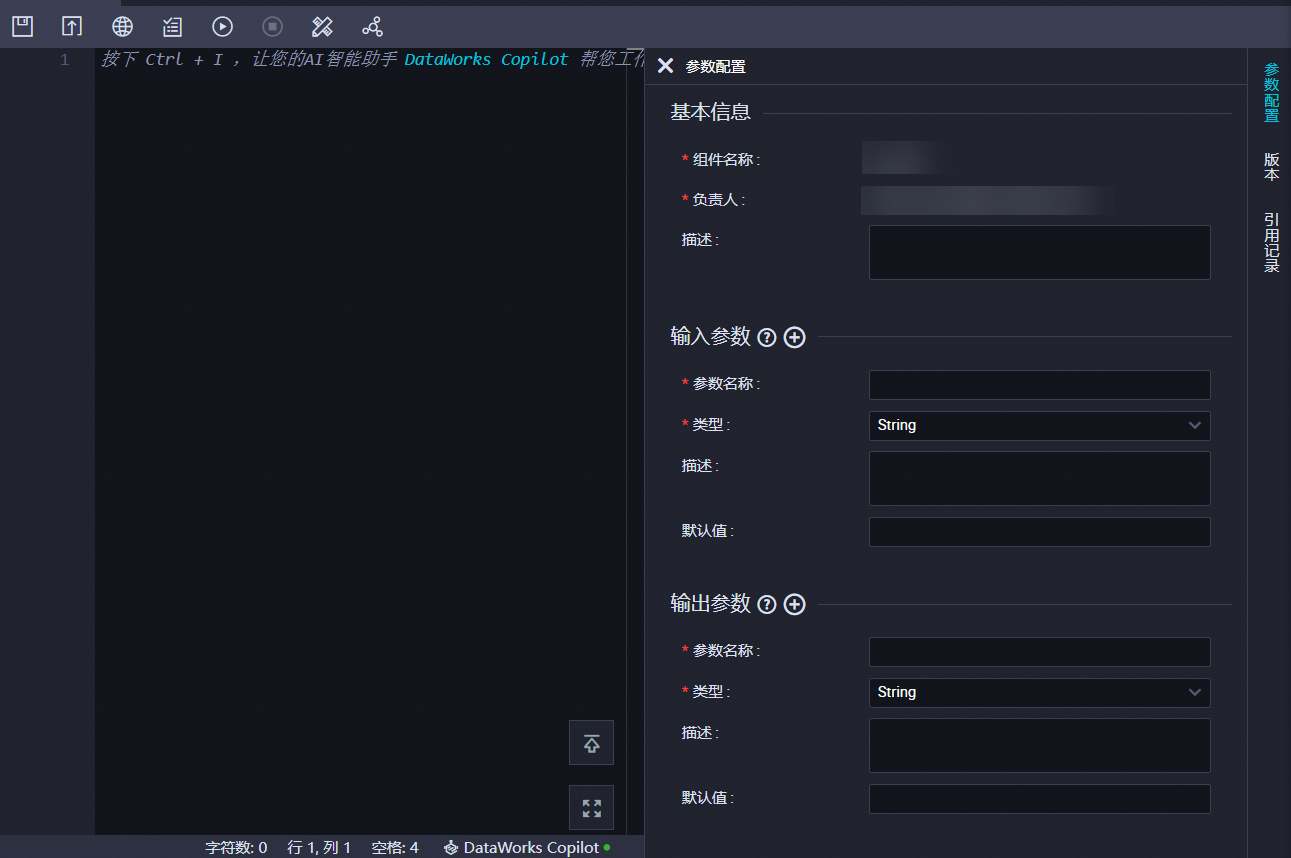Close the 参数配置 panel with the X
This screenshot has width=1291, height=858.
point(665,66)
